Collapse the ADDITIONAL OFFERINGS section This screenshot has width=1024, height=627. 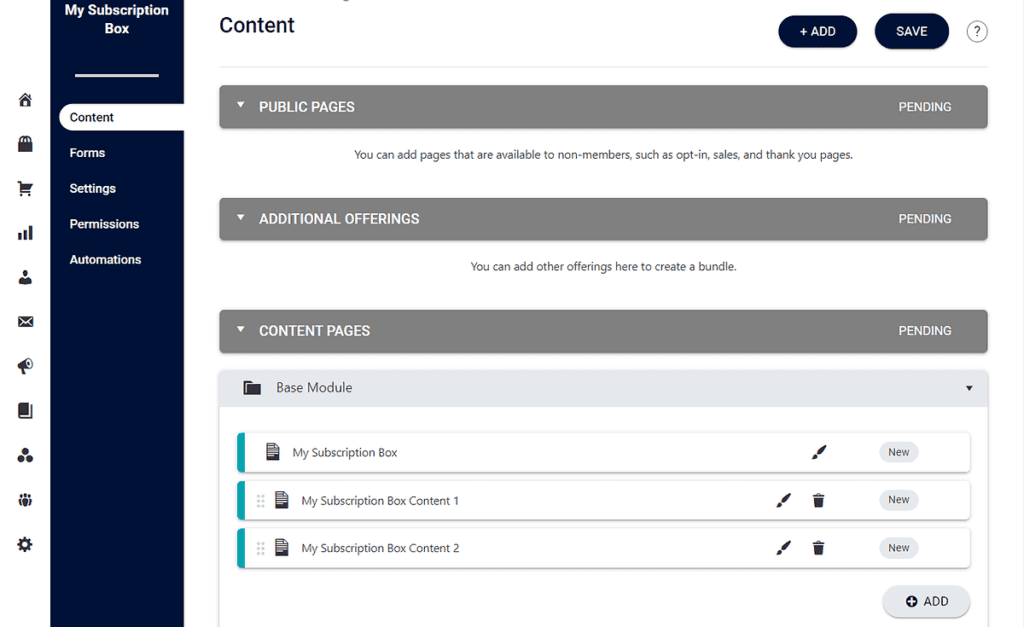pos(240,218)
